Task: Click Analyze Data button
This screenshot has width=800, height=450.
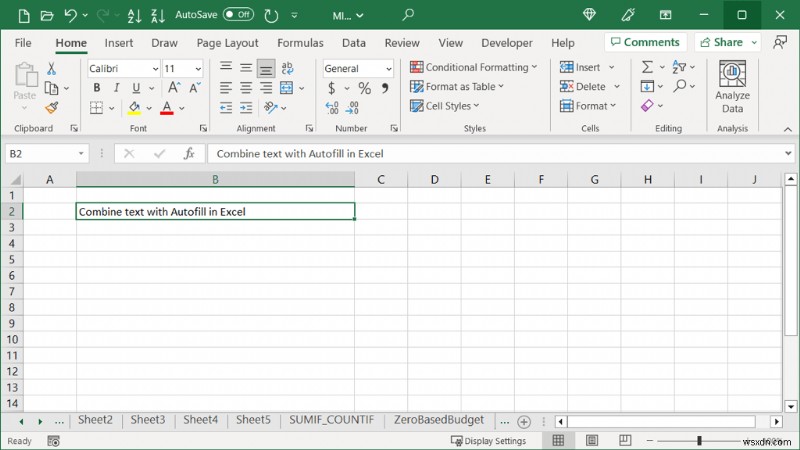Action: pyautogui.click(x=732, y=87)
